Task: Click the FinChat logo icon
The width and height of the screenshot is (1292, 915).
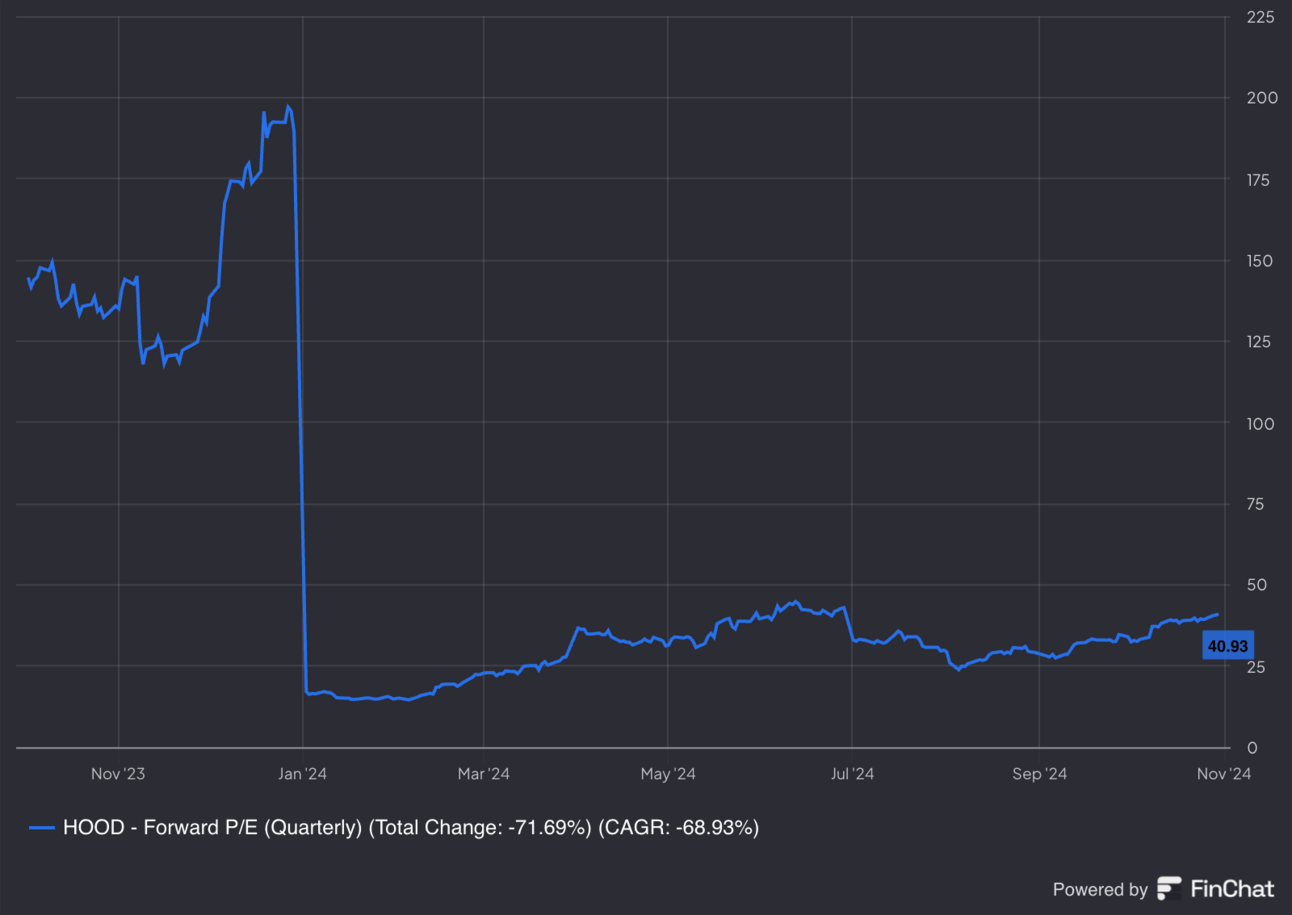Action: click(x=1169, y=888)
